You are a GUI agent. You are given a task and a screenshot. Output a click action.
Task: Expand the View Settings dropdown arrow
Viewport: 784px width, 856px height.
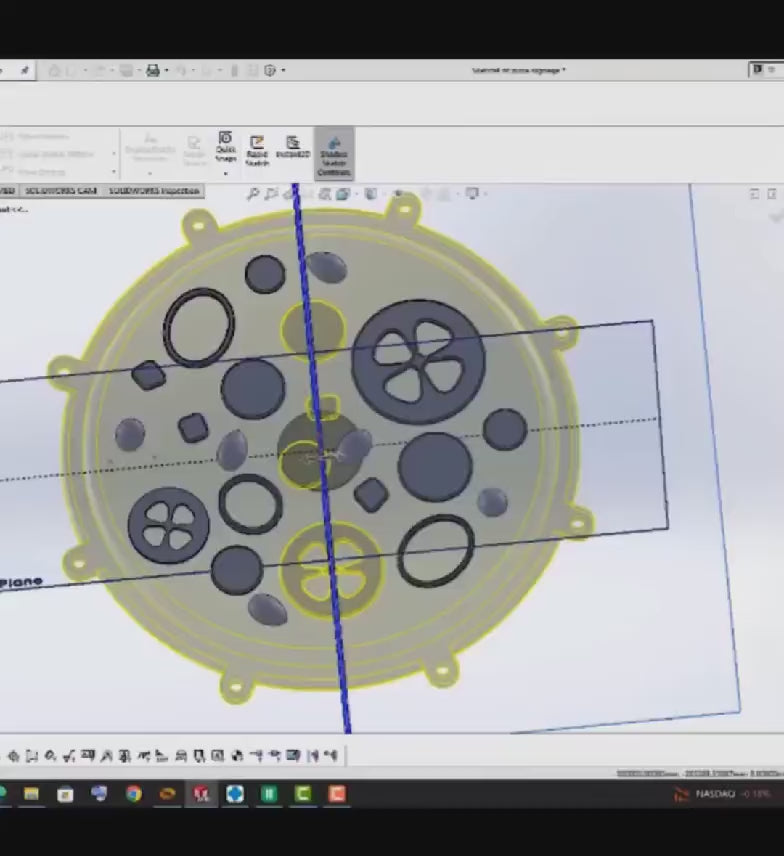click(485, 194)
